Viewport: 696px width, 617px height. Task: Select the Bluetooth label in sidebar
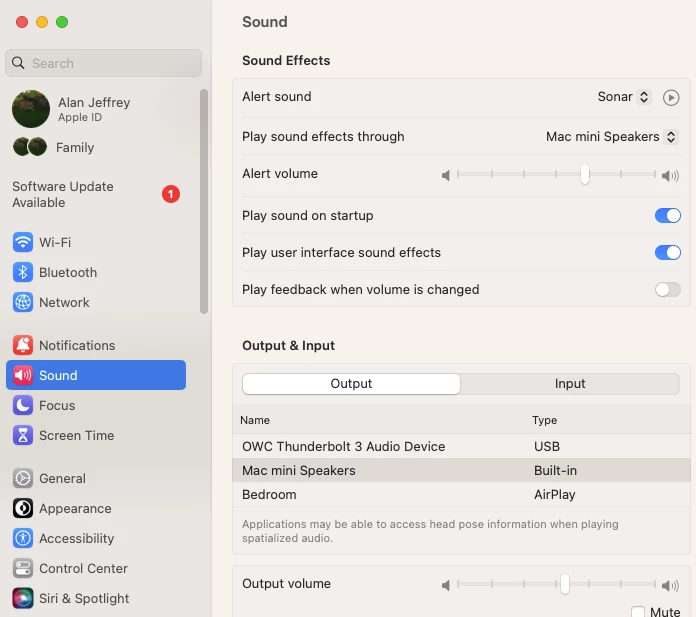[x=68, y=272]
